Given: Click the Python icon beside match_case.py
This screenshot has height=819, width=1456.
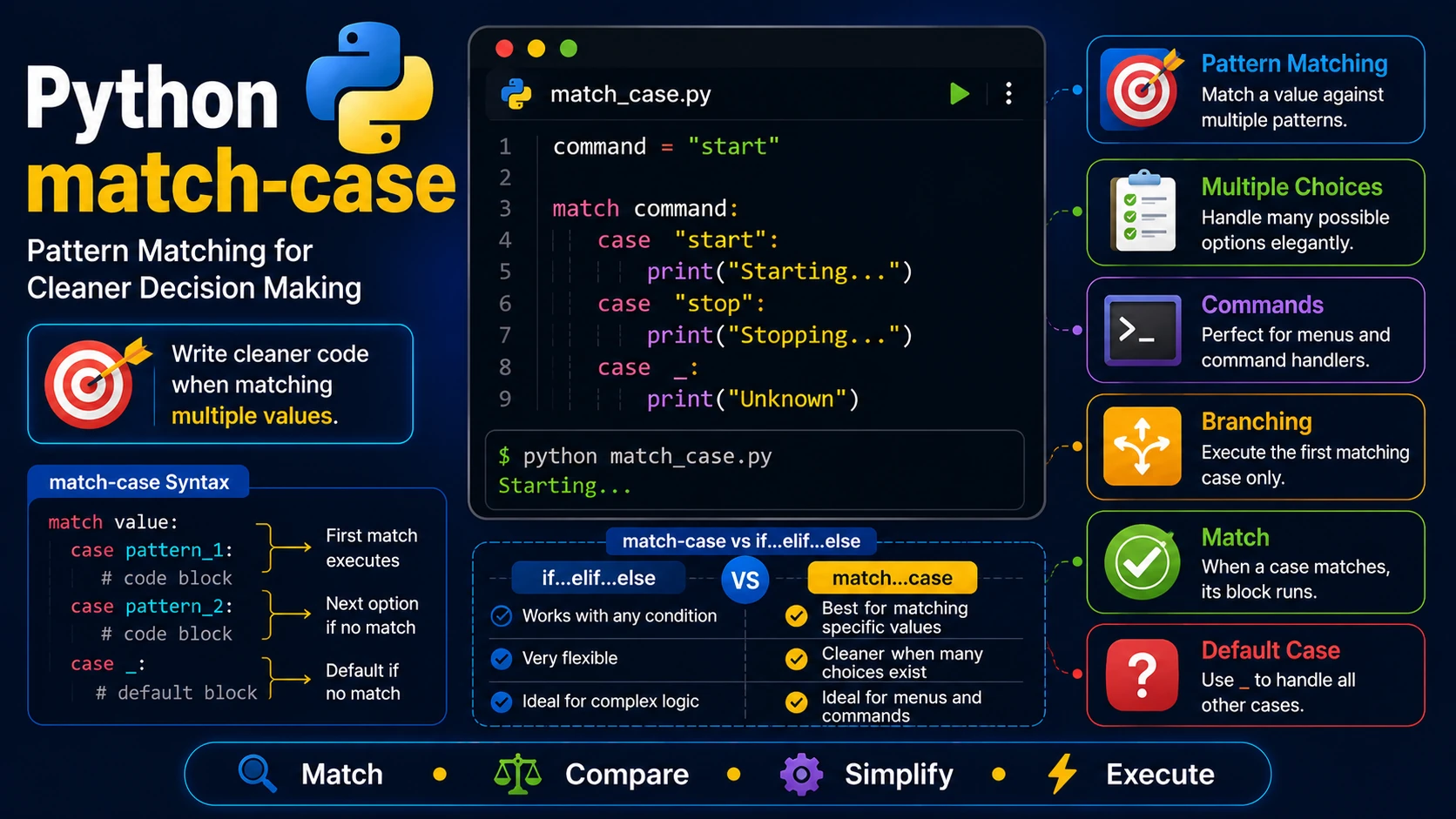Looking at the screenshot, I should pyautogui.click(x=516, y=93).
